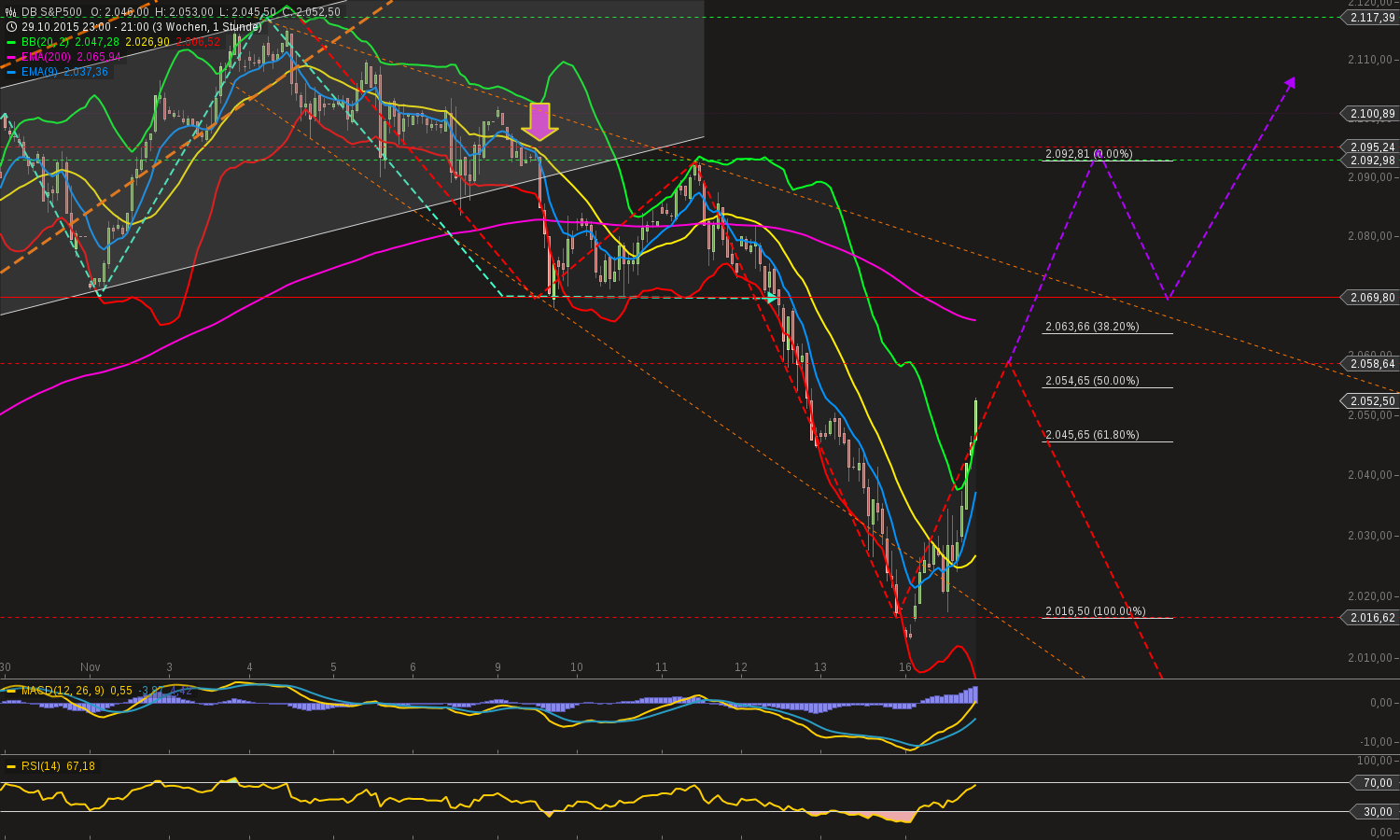
Task: Click date 4 on the time axis
Action: click(249, 667)
